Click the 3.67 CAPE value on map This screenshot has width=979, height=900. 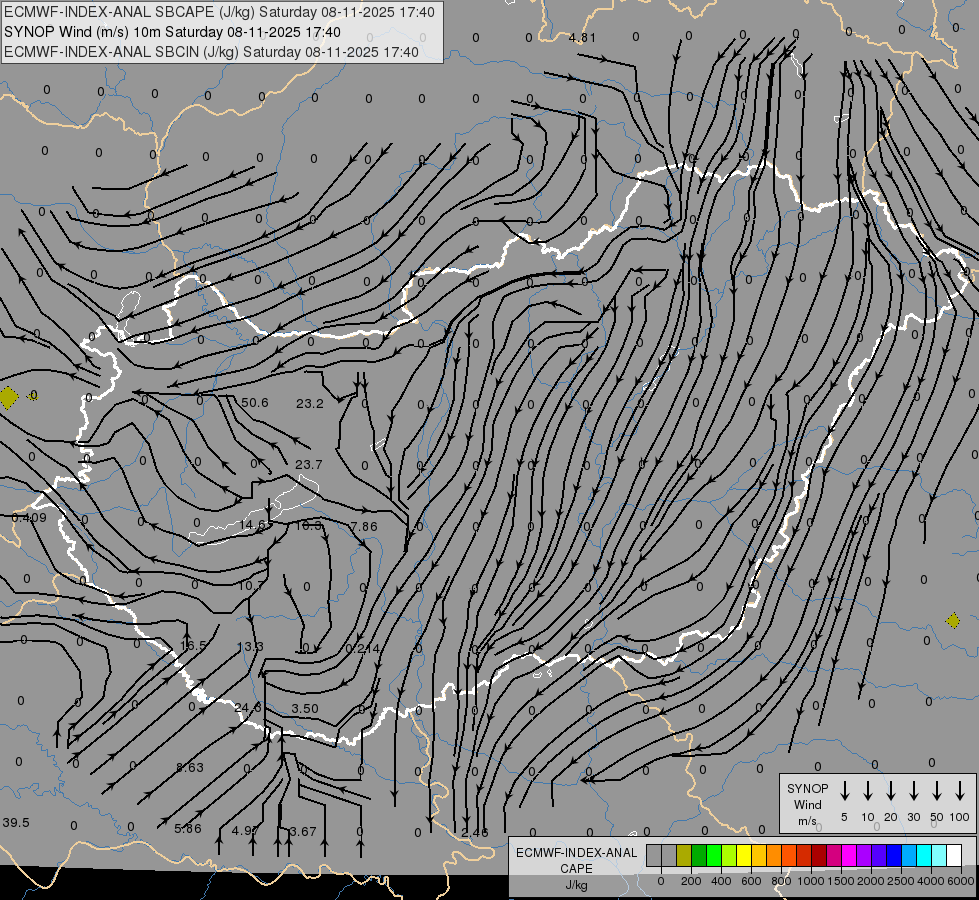(303, 831)
